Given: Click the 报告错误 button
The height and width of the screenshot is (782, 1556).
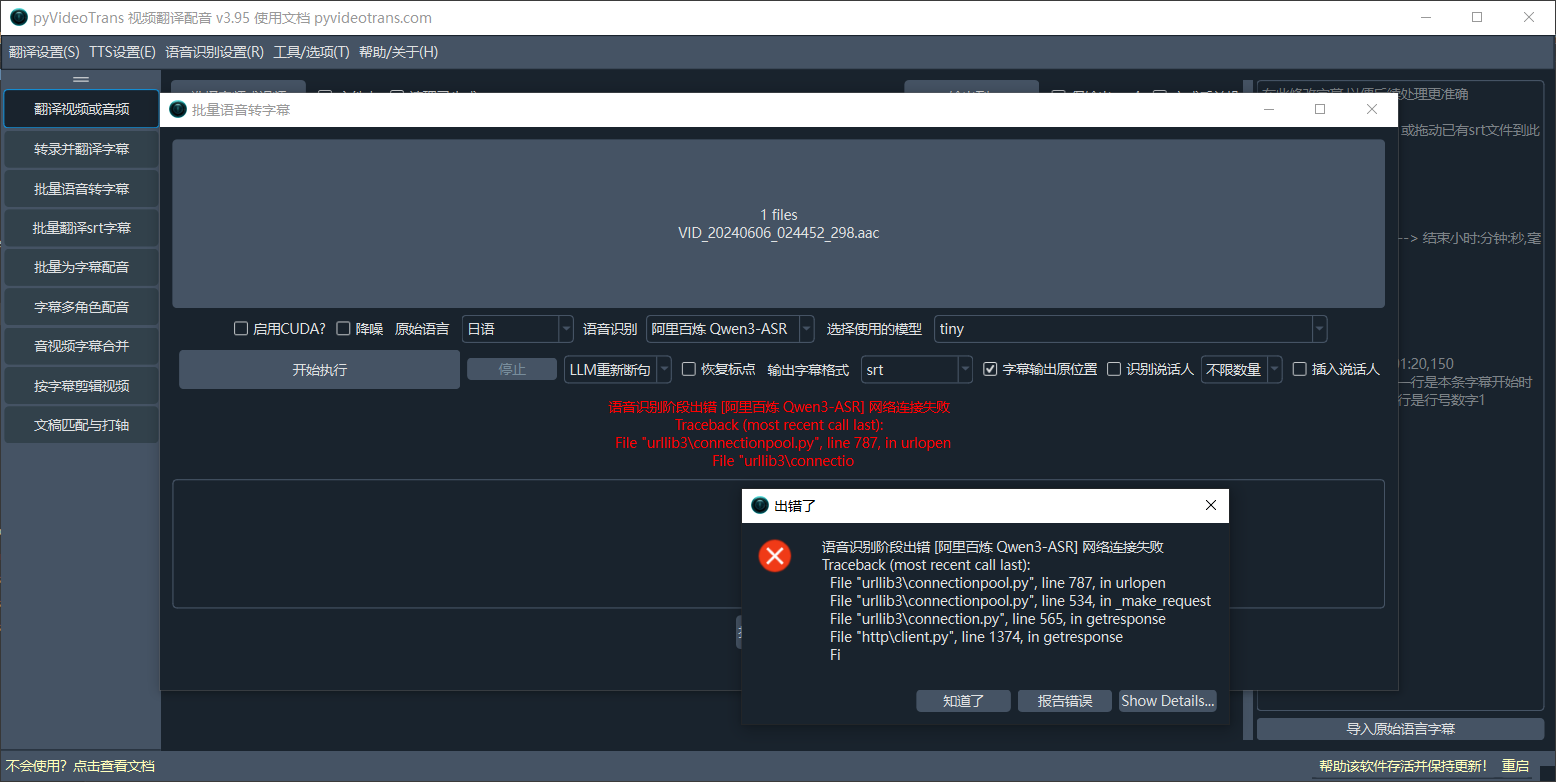Looking at the screenshot, I should click(1065, 701).
